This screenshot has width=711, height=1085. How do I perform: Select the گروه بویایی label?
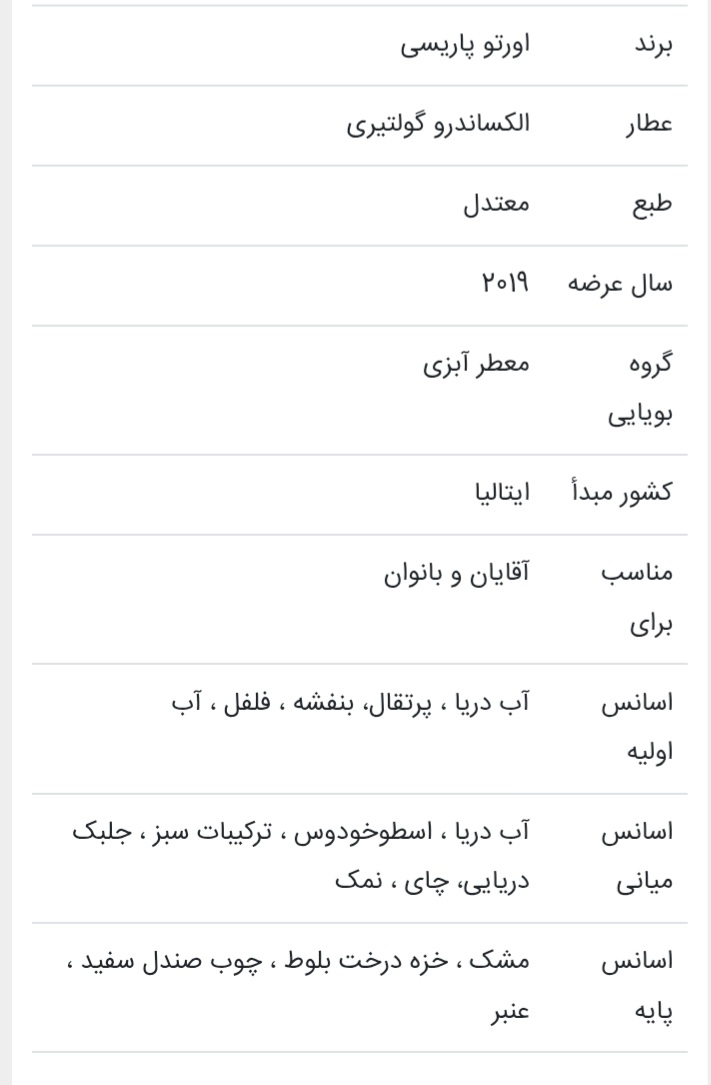tap(642, 390)
